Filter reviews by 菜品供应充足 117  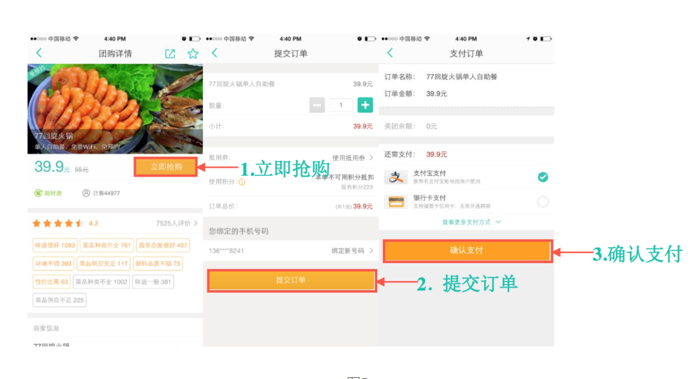[103, 264]
